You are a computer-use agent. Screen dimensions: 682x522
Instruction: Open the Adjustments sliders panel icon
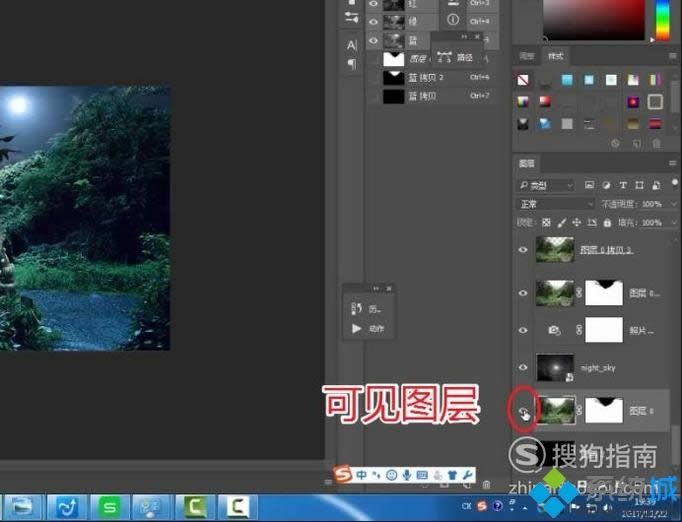point(351,17)
